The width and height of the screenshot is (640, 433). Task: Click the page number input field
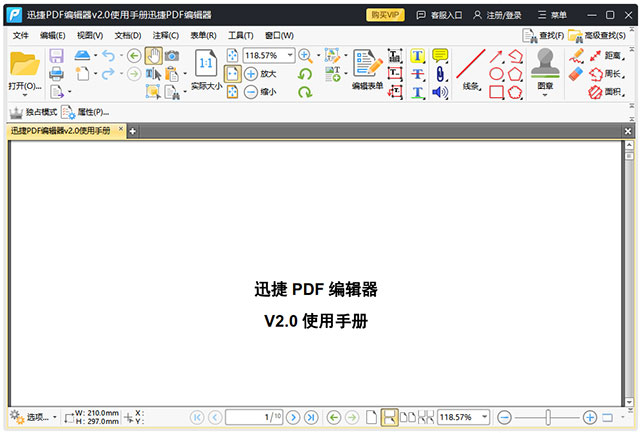click(x=254, y=417)
